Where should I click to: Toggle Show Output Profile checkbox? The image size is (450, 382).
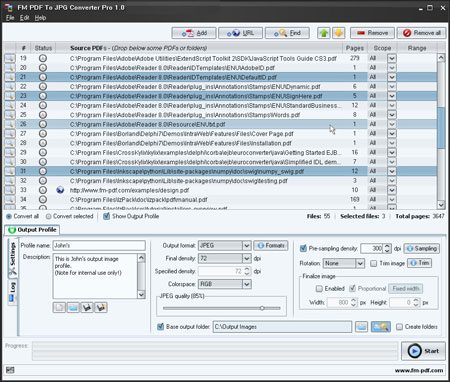106,216
